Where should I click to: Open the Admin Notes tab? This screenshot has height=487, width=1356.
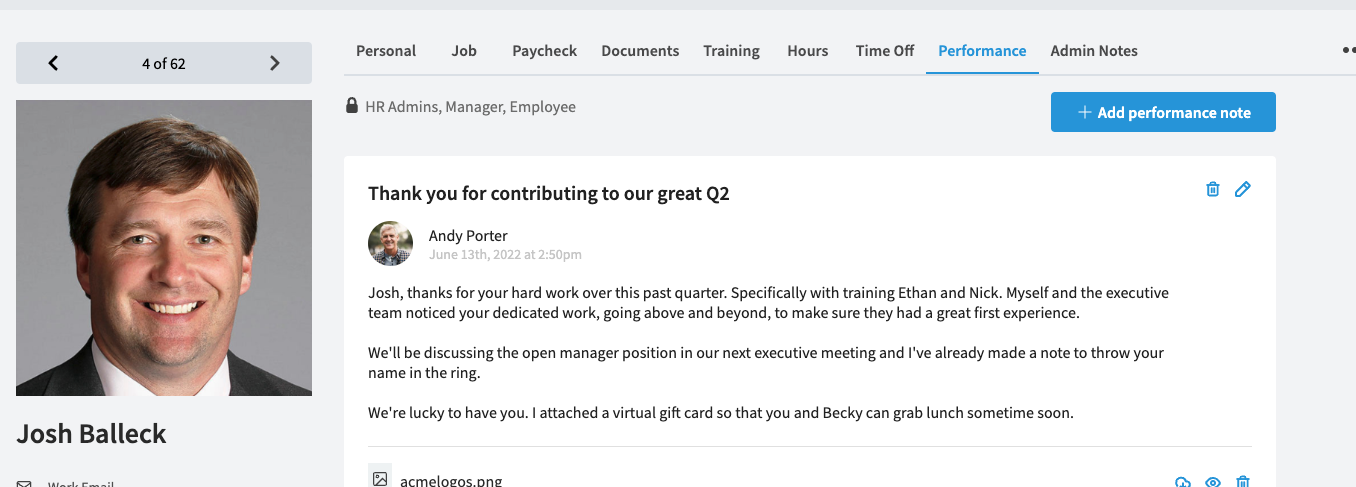[1094, 51]
